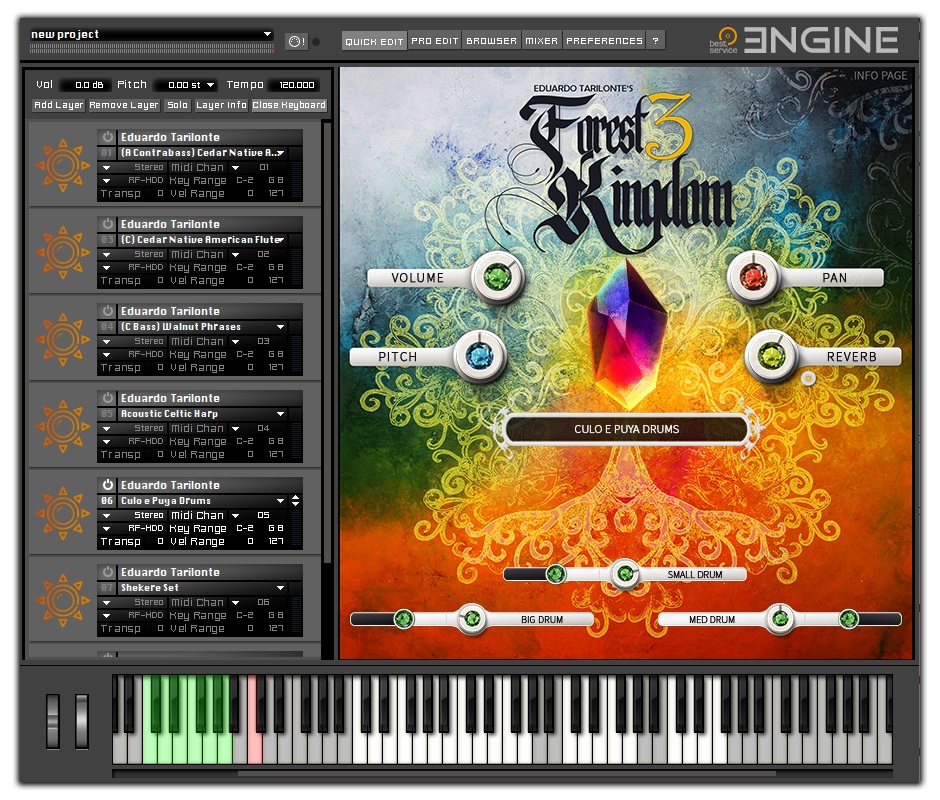Click sun icon of Acoustic Celtic Harp layer
Screen dimensions: 940x800
pyautogui.click(x=62, y=426)
